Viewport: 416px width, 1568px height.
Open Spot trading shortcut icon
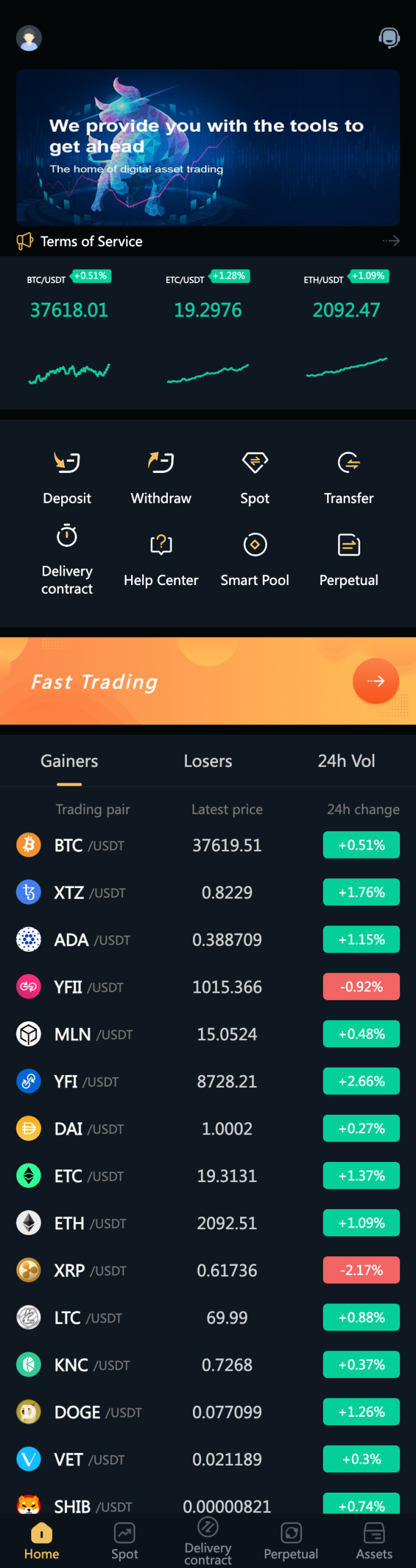pyautogui.click(x=255, y=462)
